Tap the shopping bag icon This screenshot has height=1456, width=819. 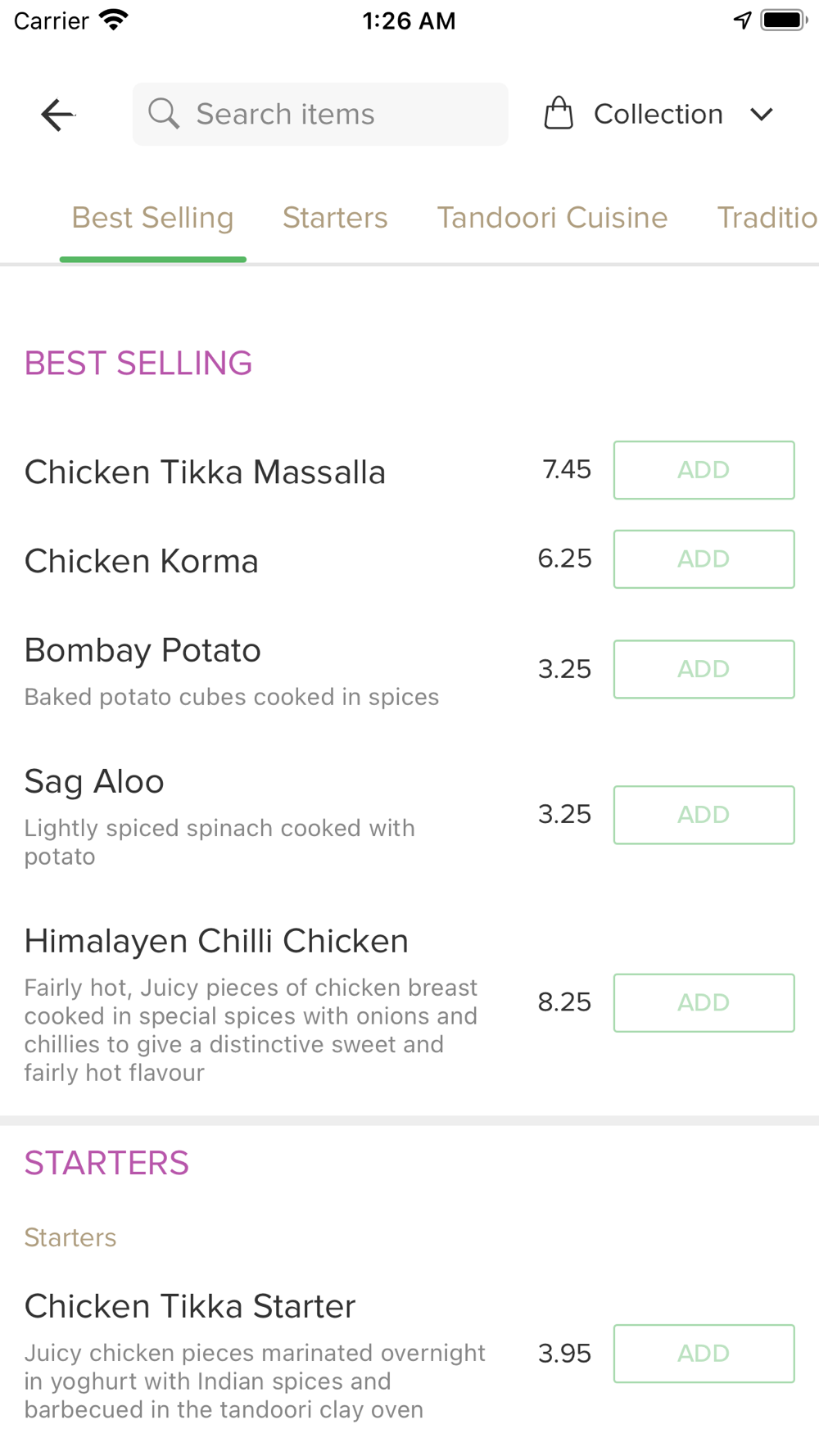[x=559, y=113]
